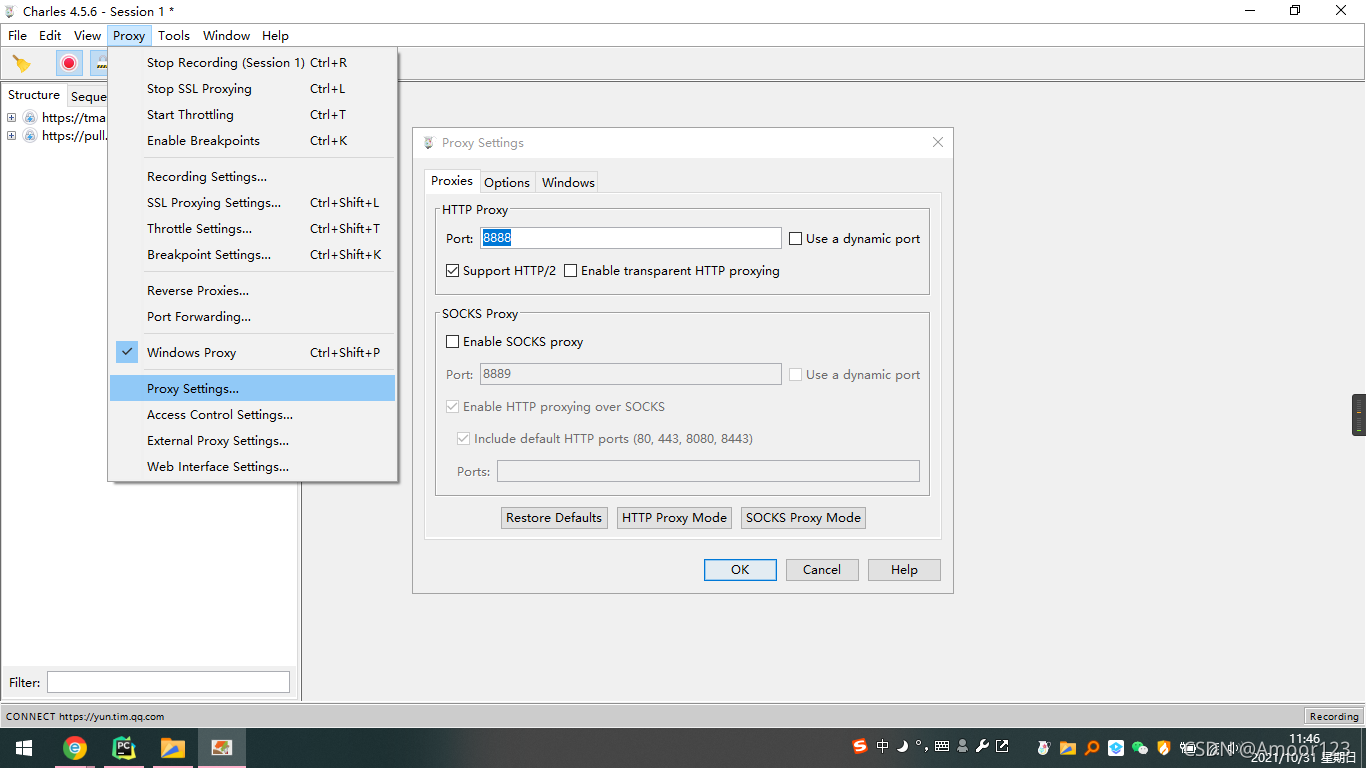Confirm the dialog with OK

(x=740, y=570)
